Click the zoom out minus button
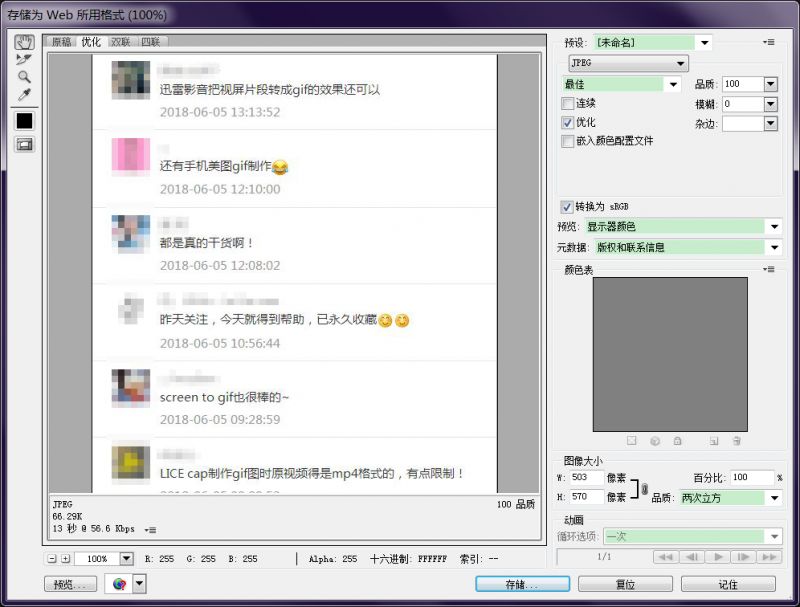This screenshot has width=800, height=607. click(x=52, y=559)
